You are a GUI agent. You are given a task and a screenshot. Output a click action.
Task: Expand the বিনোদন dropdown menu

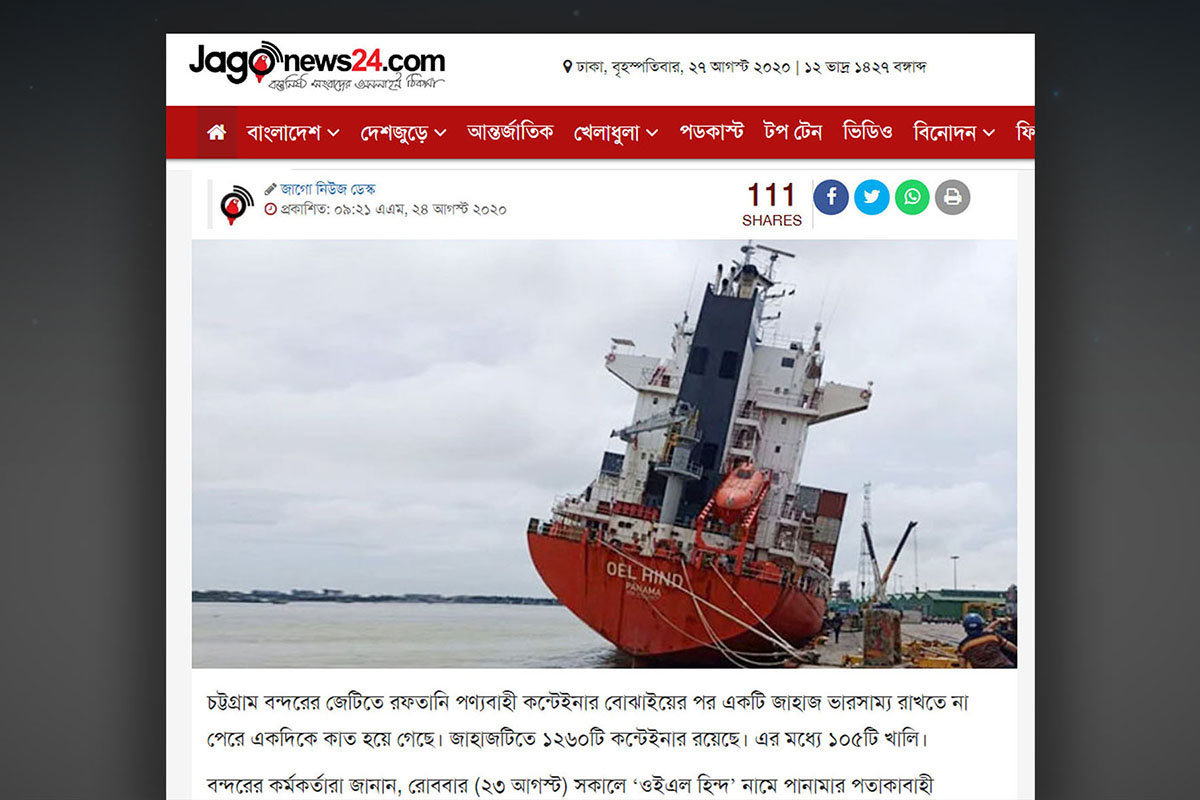pos(954,132)
